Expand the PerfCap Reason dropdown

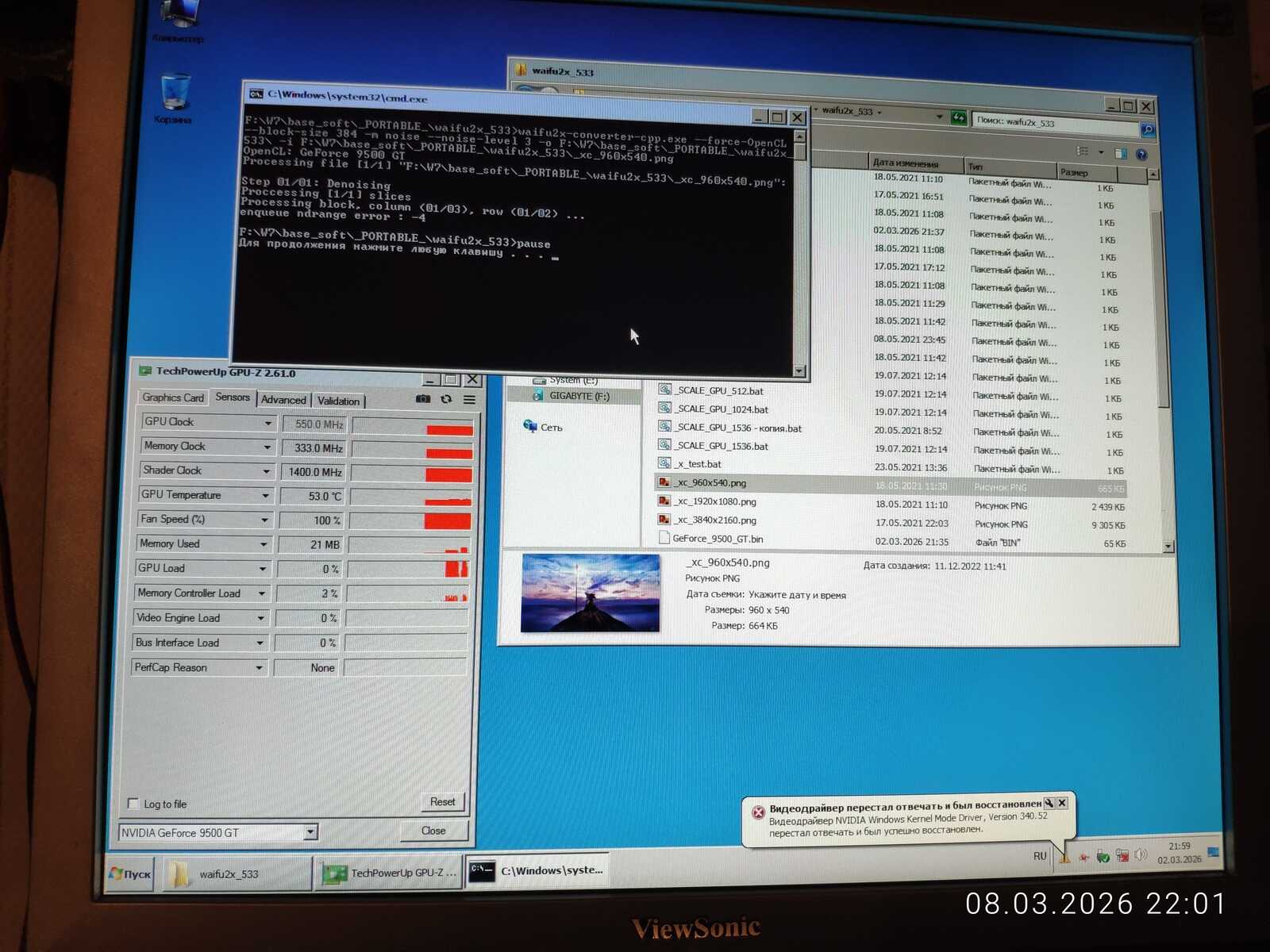click(x=259, y=668)
